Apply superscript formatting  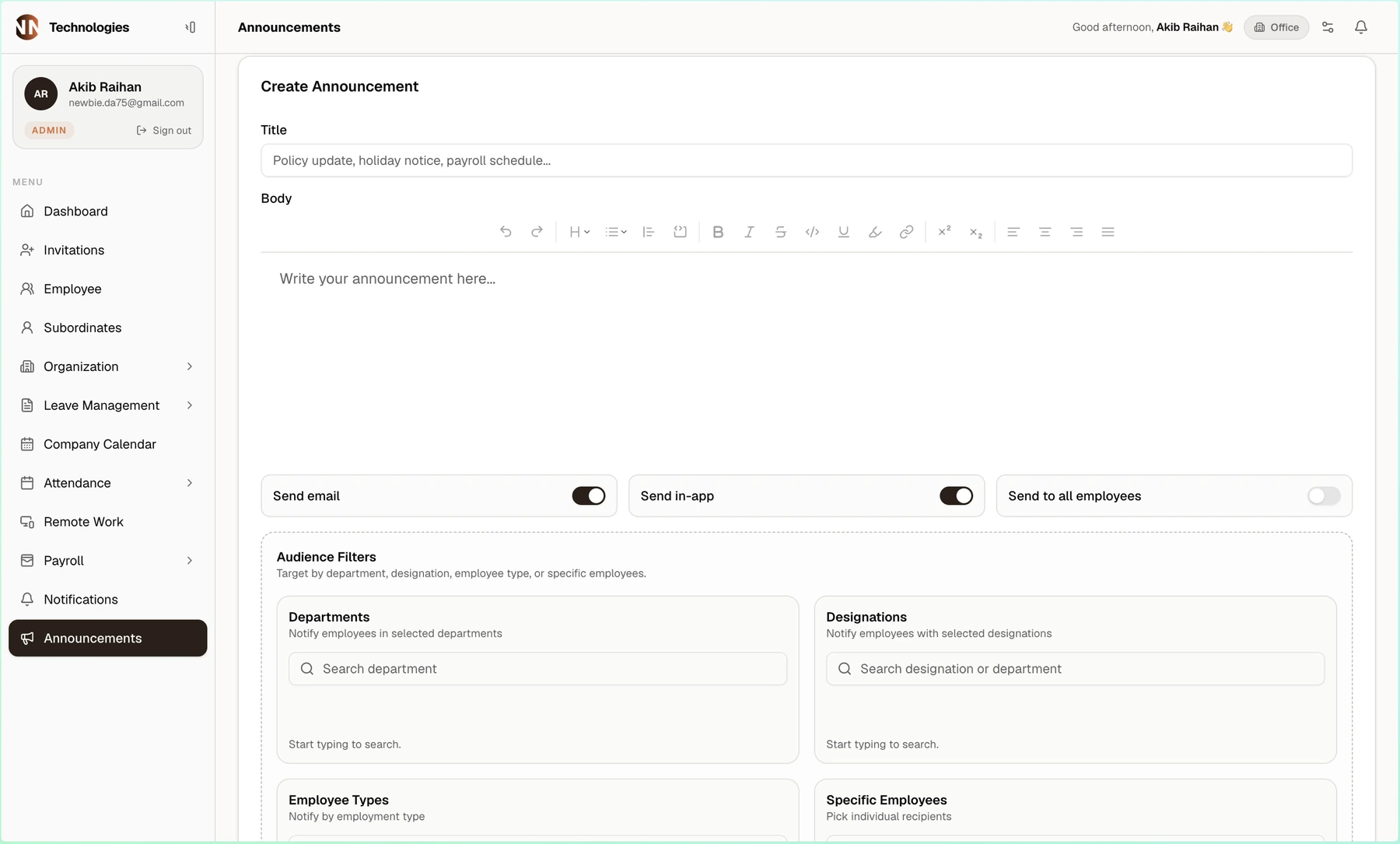pos(944,232)
